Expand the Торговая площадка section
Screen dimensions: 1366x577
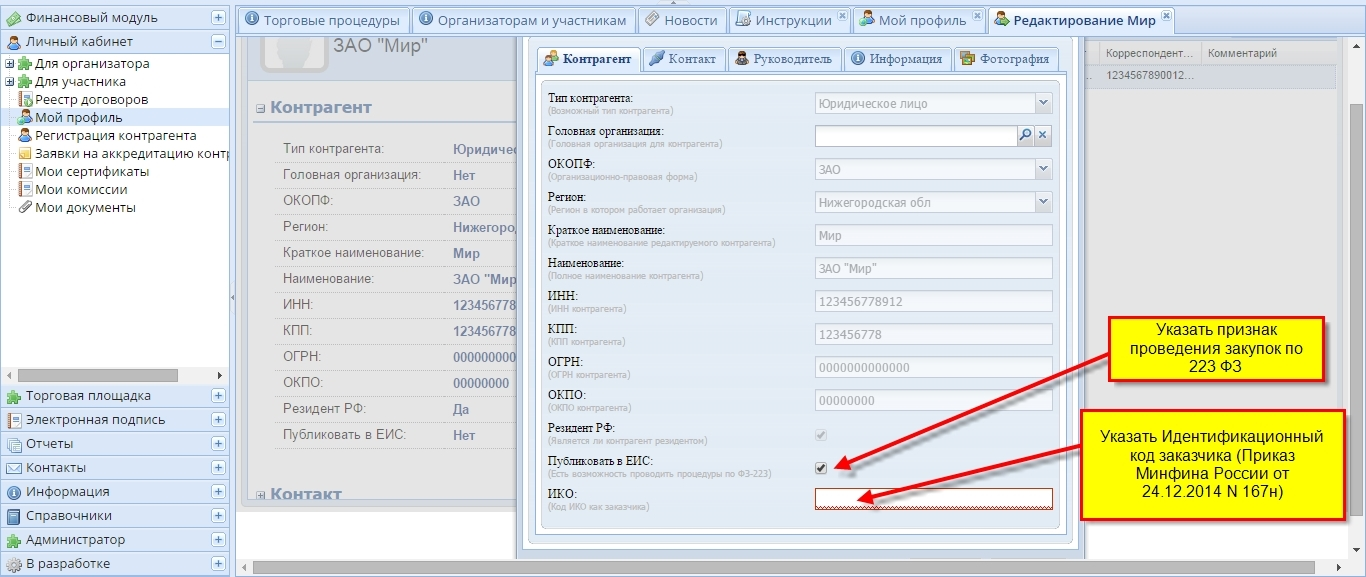[x=218, y=396]
